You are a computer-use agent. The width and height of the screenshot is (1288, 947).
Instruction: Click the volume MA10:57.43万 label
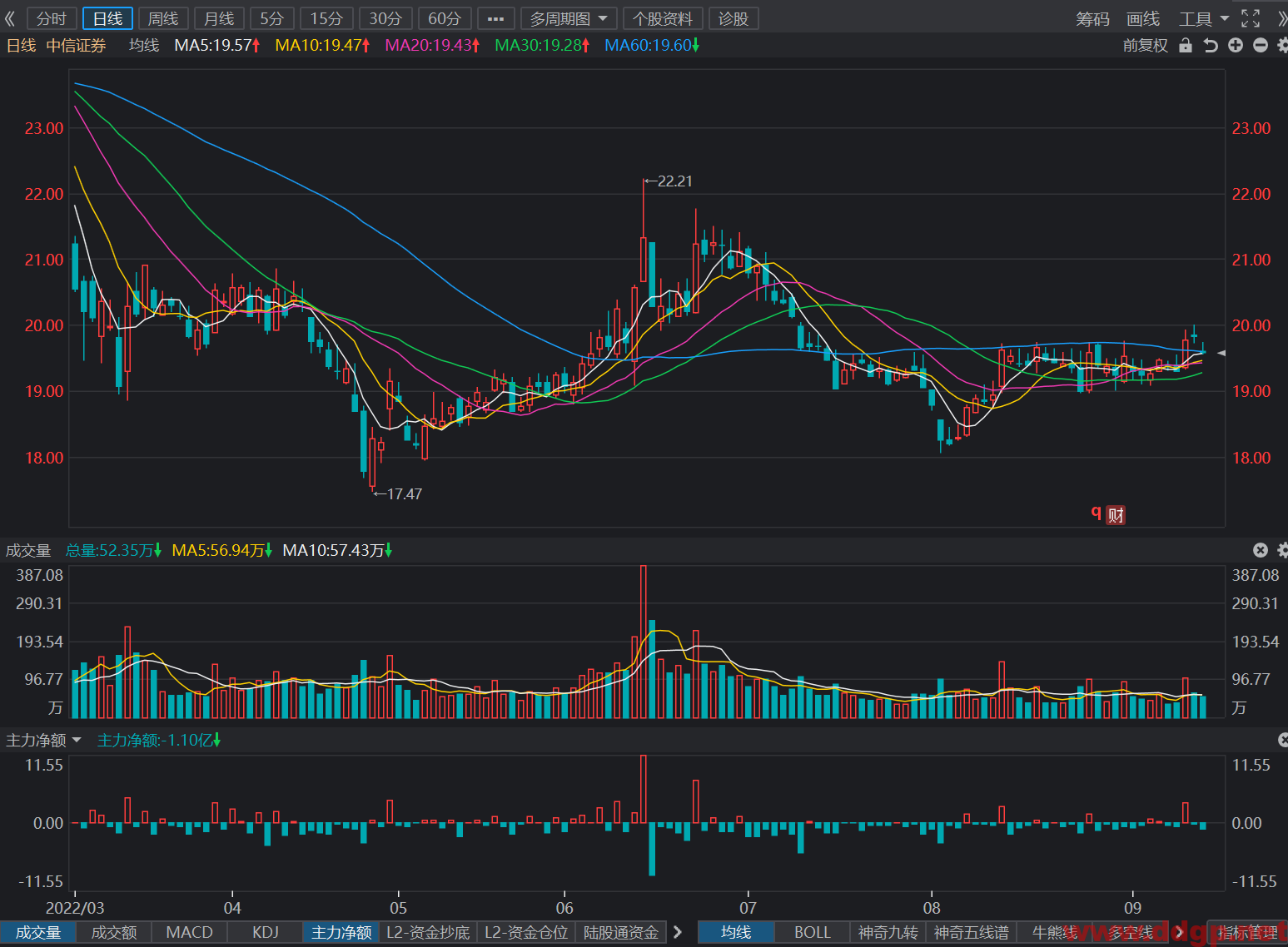[x=337, y=550]
